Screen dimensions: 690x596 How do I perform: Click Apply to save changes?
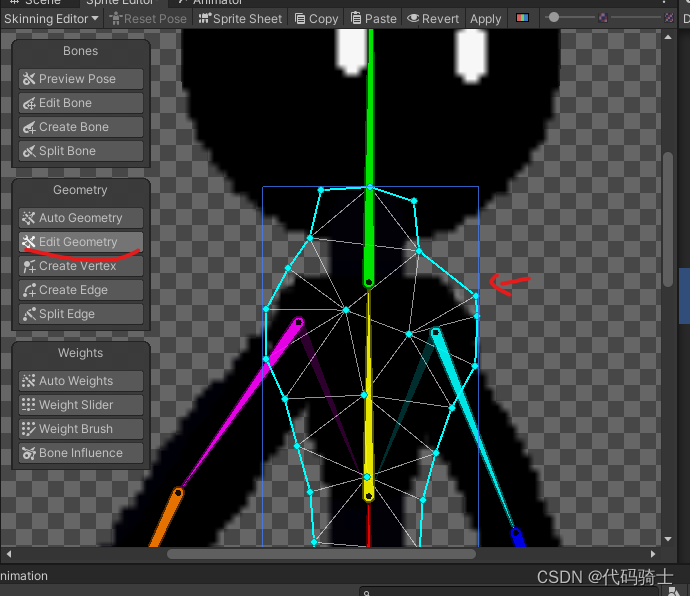pyautogui.click(x=485, y=19)
